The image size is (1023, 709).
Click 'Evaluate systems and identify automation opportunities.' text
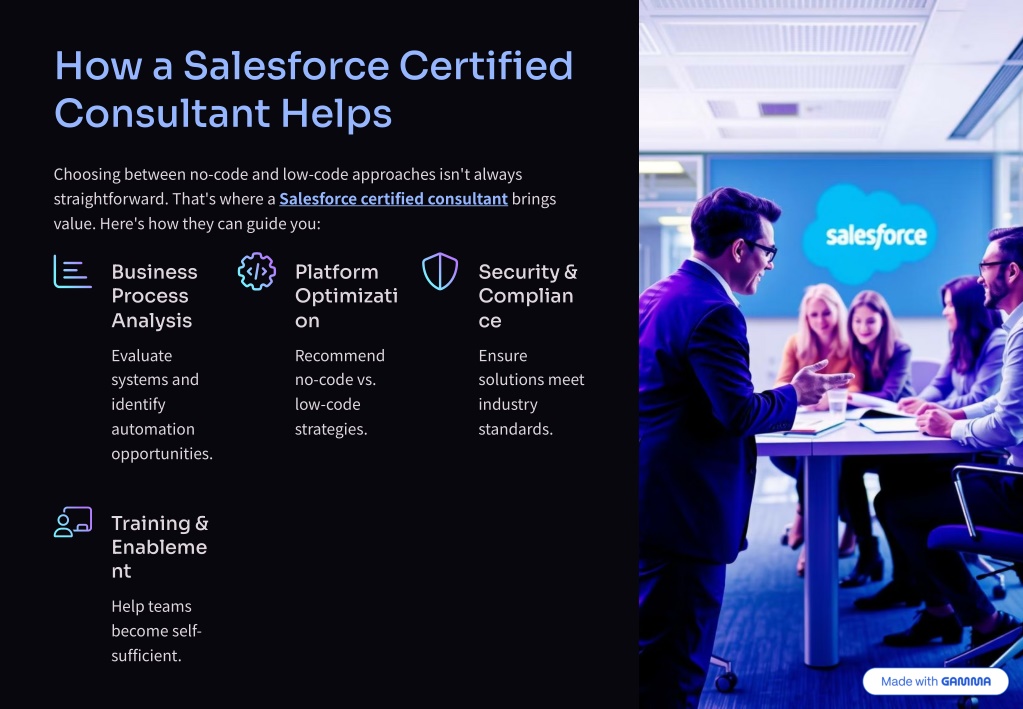pyautogui.click(x=162, y=404)
